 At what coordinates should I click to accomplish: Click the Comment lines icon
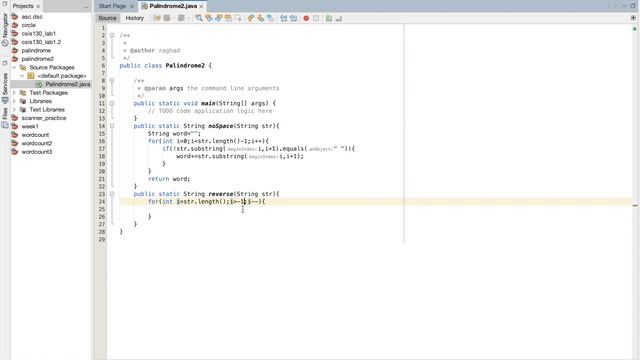tap(329, 18)
